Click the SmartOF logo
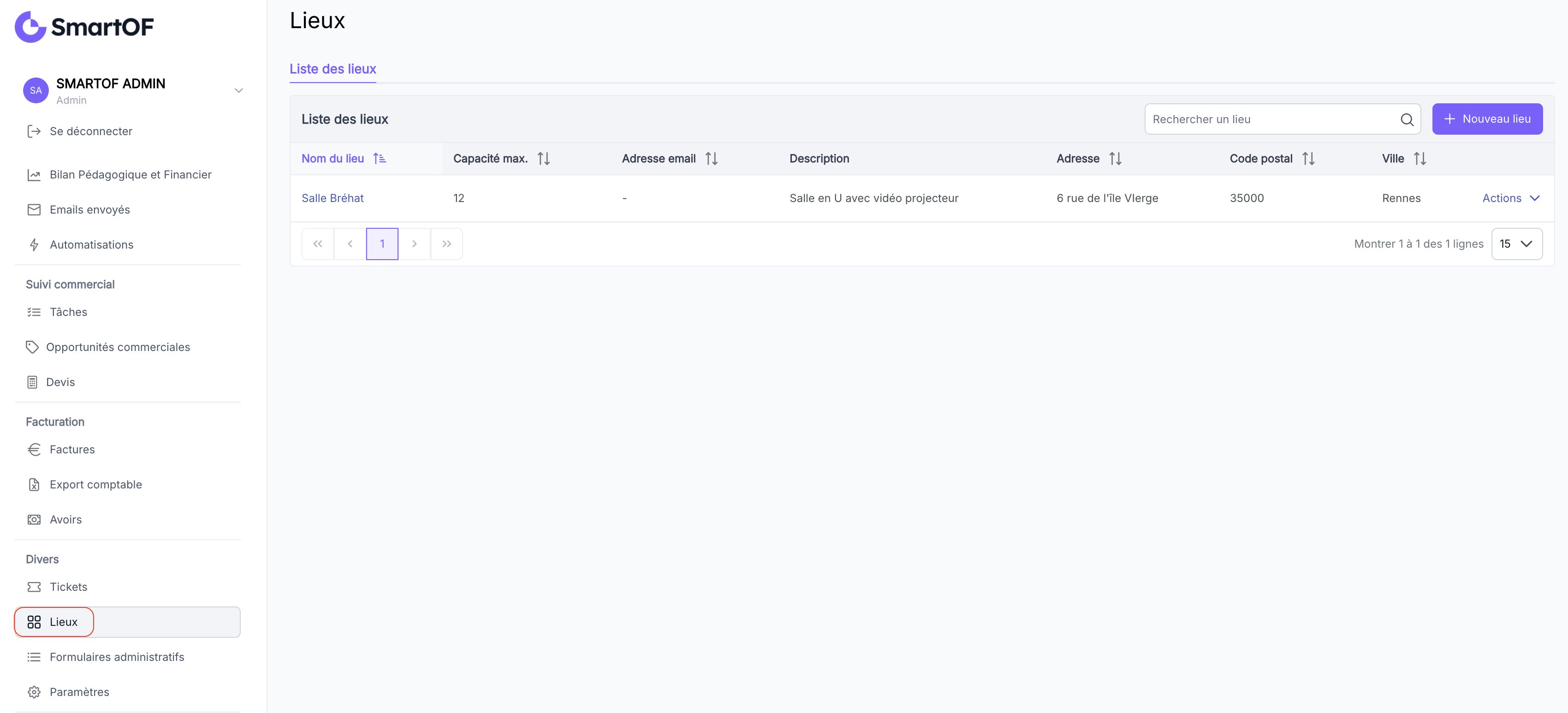The width and height of the screenshot is (1568, 713). [x=84, y=27]
